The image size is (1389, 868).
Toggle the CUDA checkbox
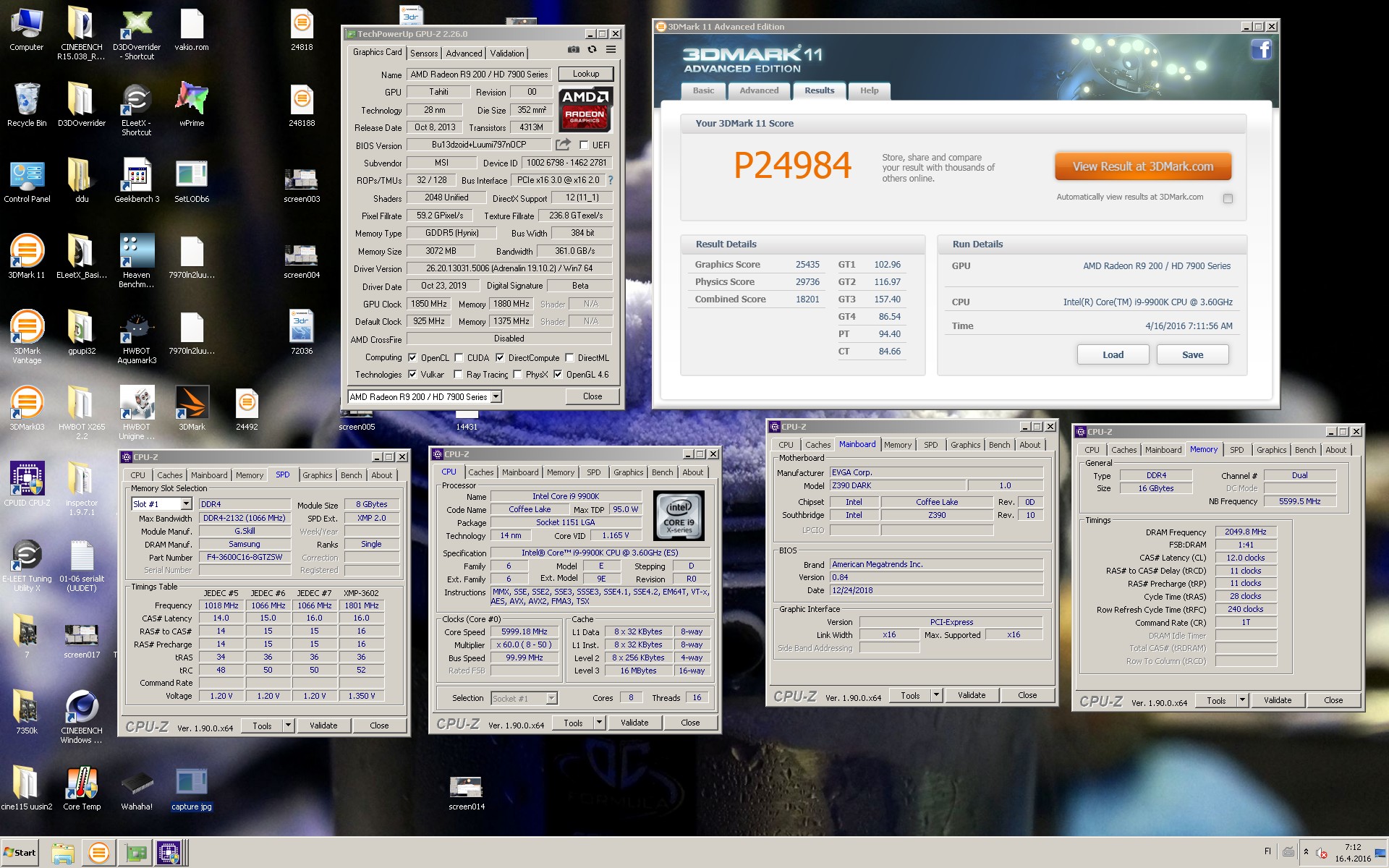[459, 357]
